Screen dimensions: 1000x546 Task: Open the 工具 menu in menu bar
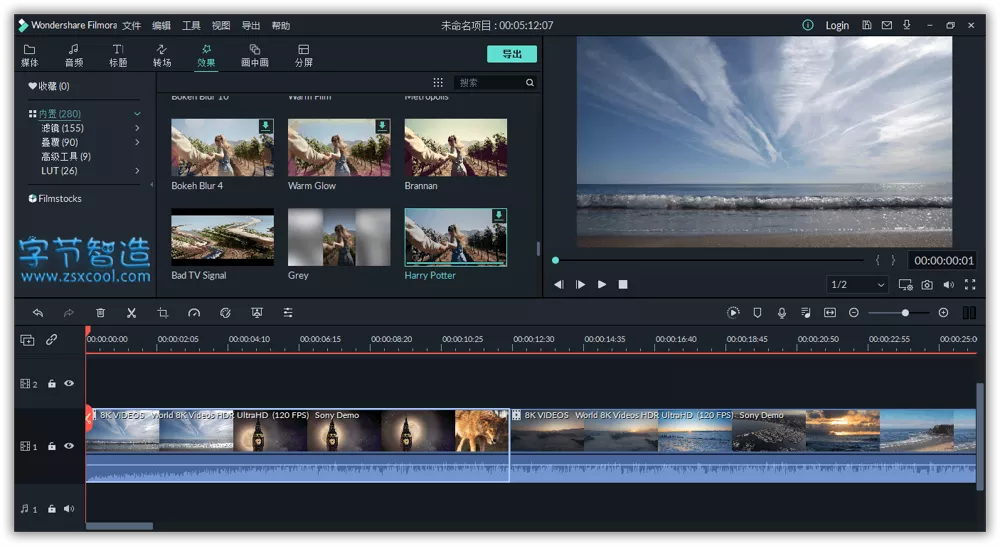tap(191, 25)
